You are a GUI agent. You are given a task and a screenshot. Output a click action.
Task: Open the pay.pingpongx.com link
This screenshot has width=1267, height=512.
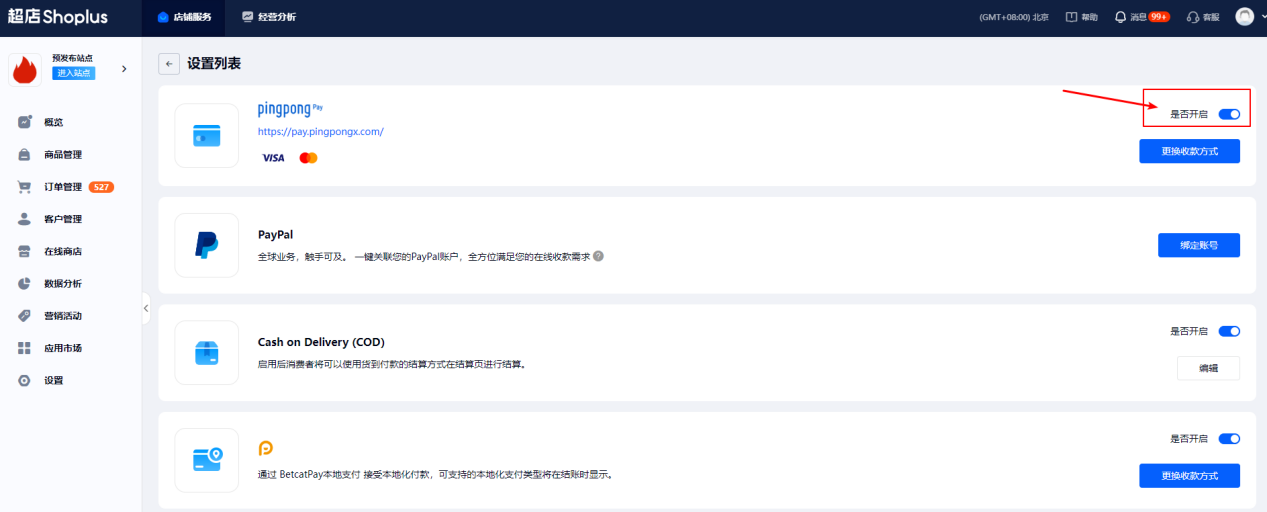pyautogui.click(x=320, y=132)
